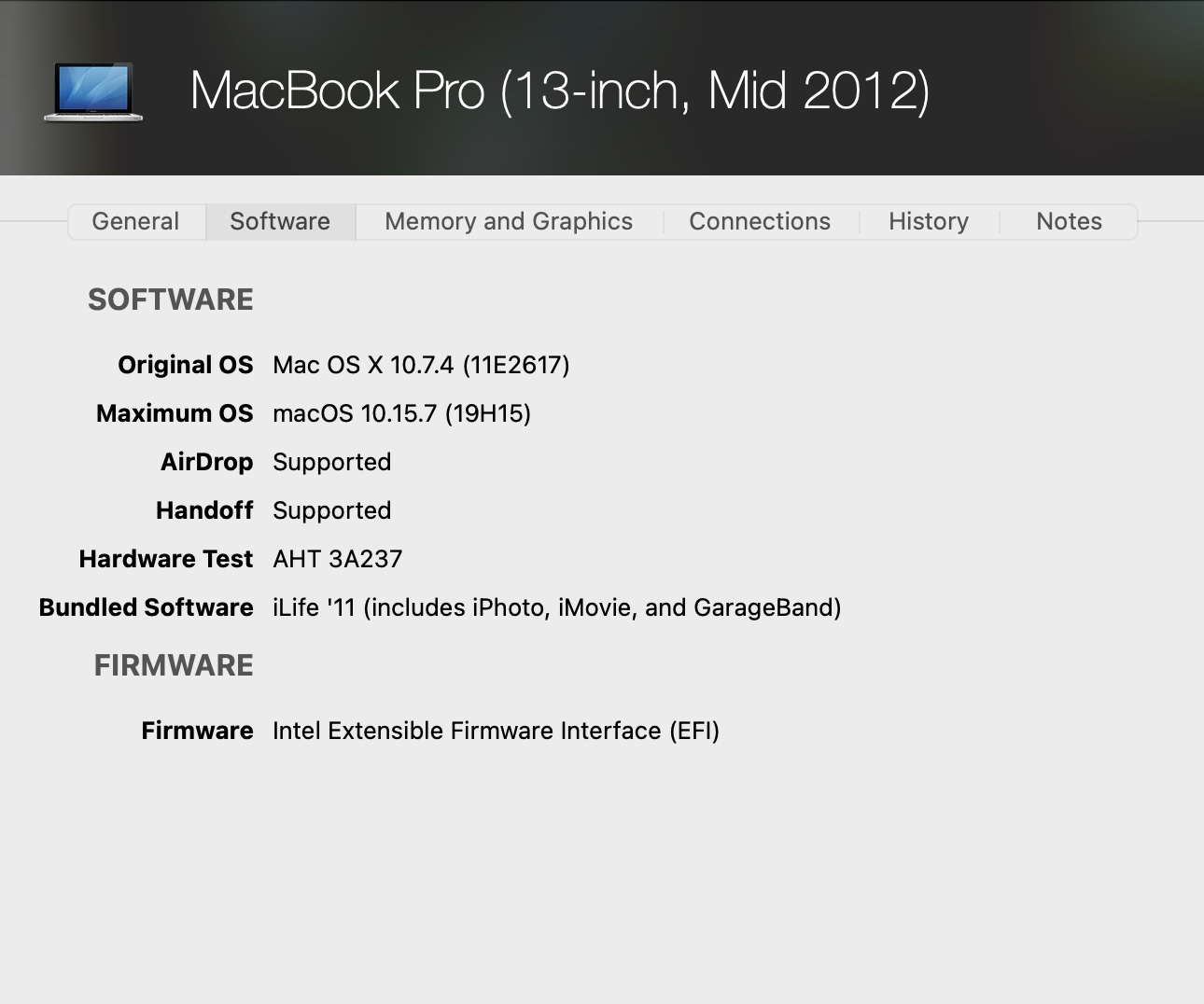Viewport: 1204px width, 1004px height.
Task: Show the History tab
Action: point(929,222)
